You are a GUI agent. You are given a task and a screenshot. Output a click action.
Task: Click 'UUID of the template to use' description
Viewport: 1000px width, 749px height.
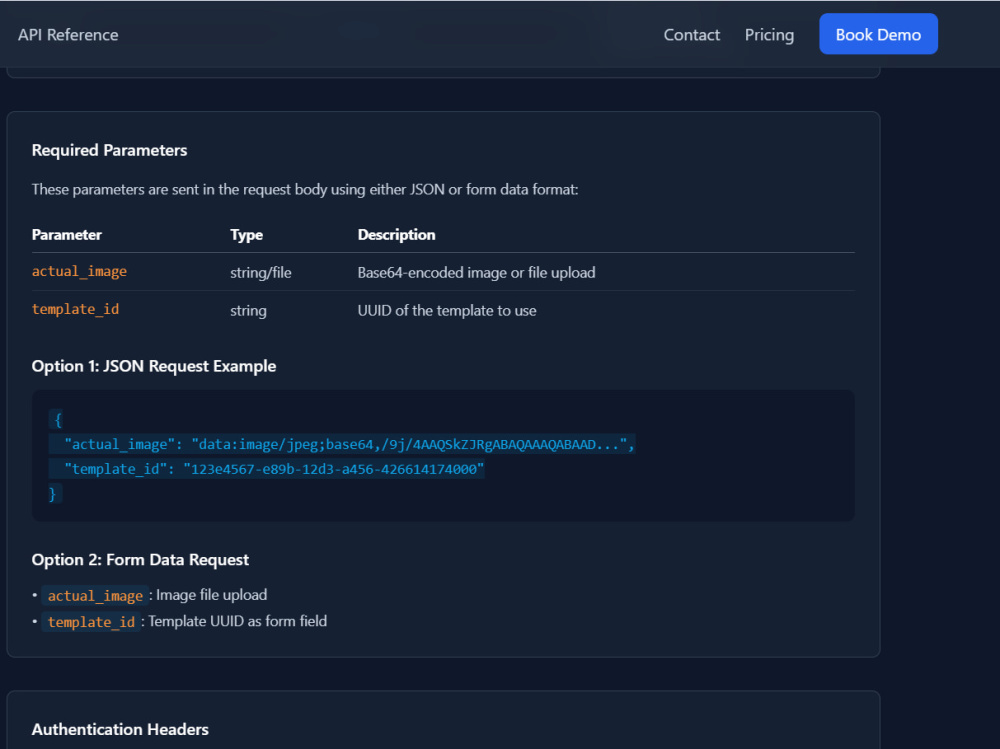pos(446,311)
